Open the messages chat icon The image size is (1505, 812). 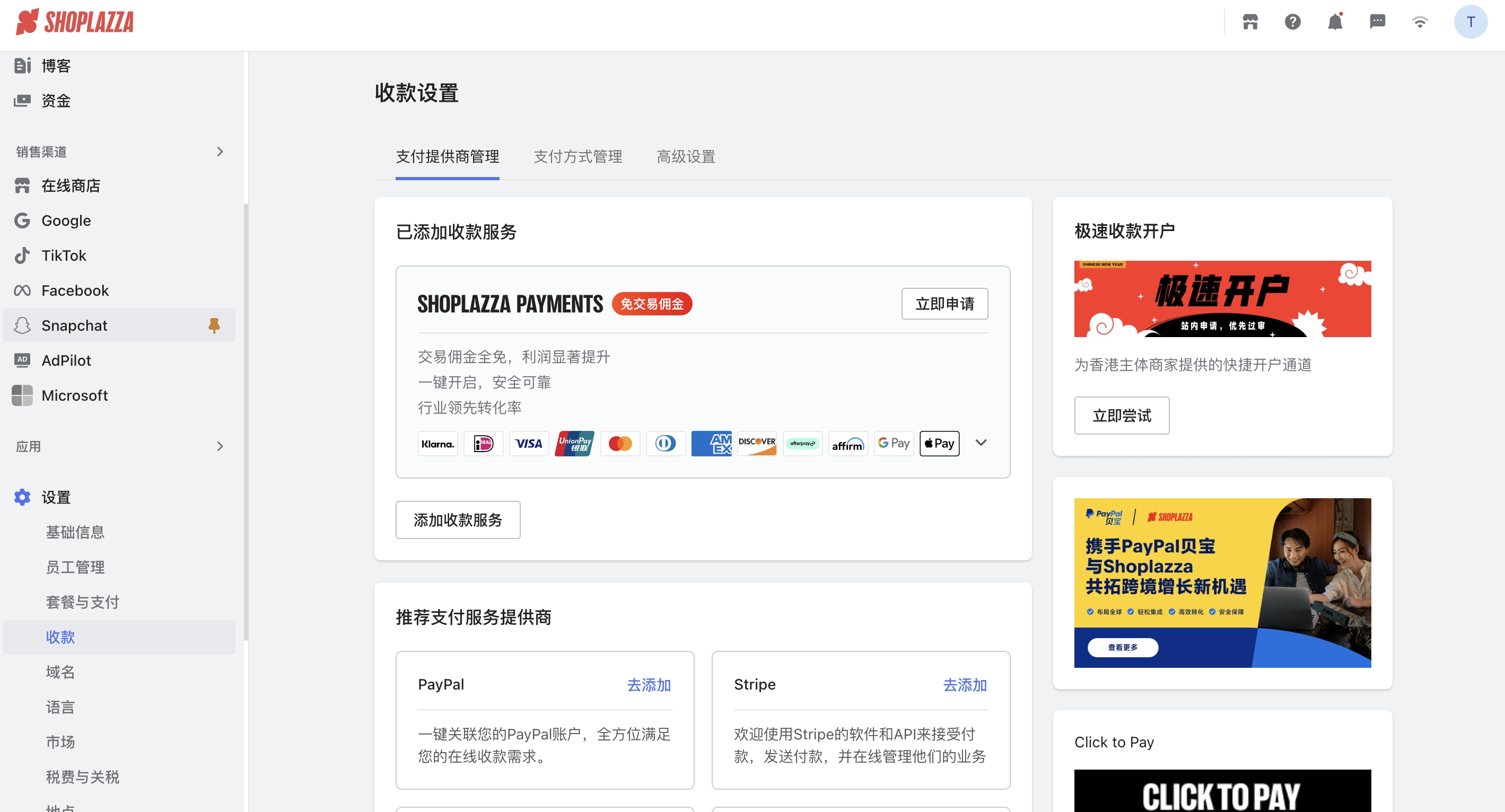coord(1378,22)
